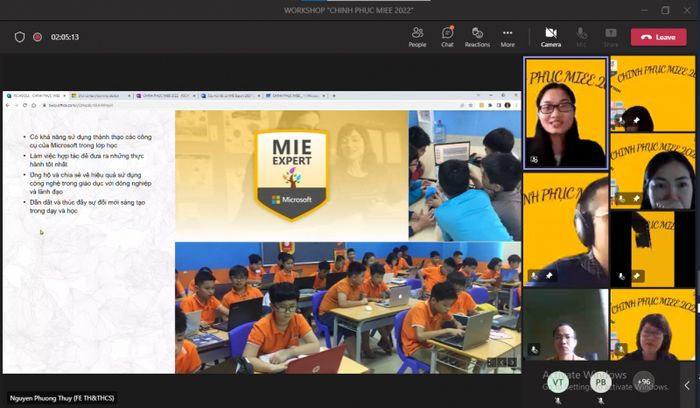Select the fourth tab in shared browser
This screenshot has height=408, width=700.
tap(230, 96)
